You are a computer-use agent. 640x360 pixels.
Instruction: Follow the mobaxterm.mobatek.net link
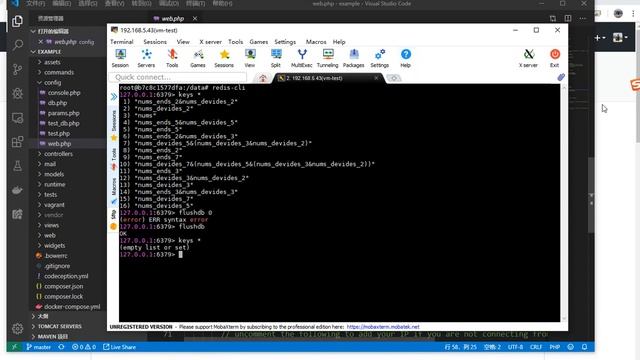383,327
